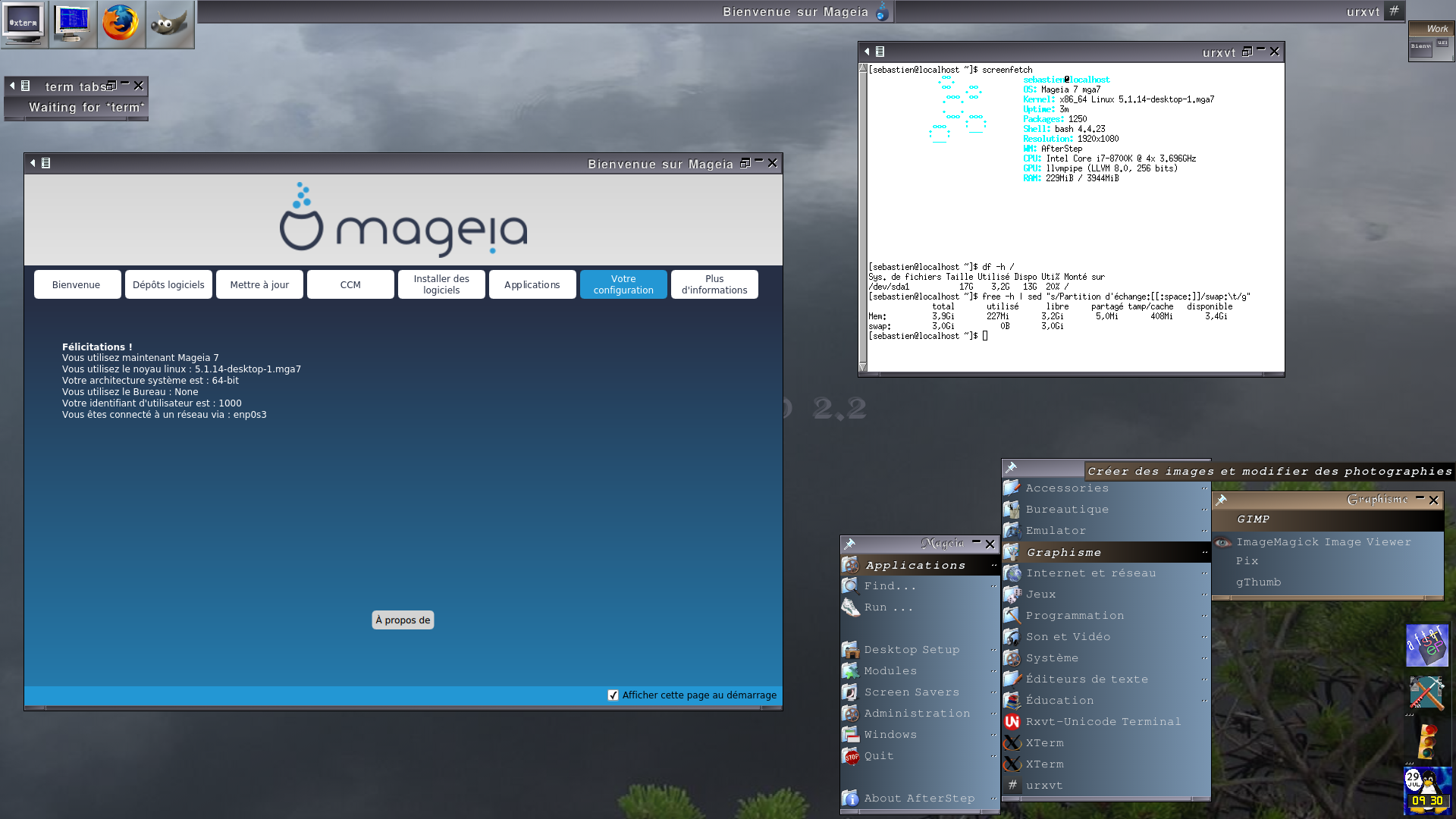Open window menu icon of term tabs window
Image resolution: width=1456 pixels, height=819 pixels.
25,86
